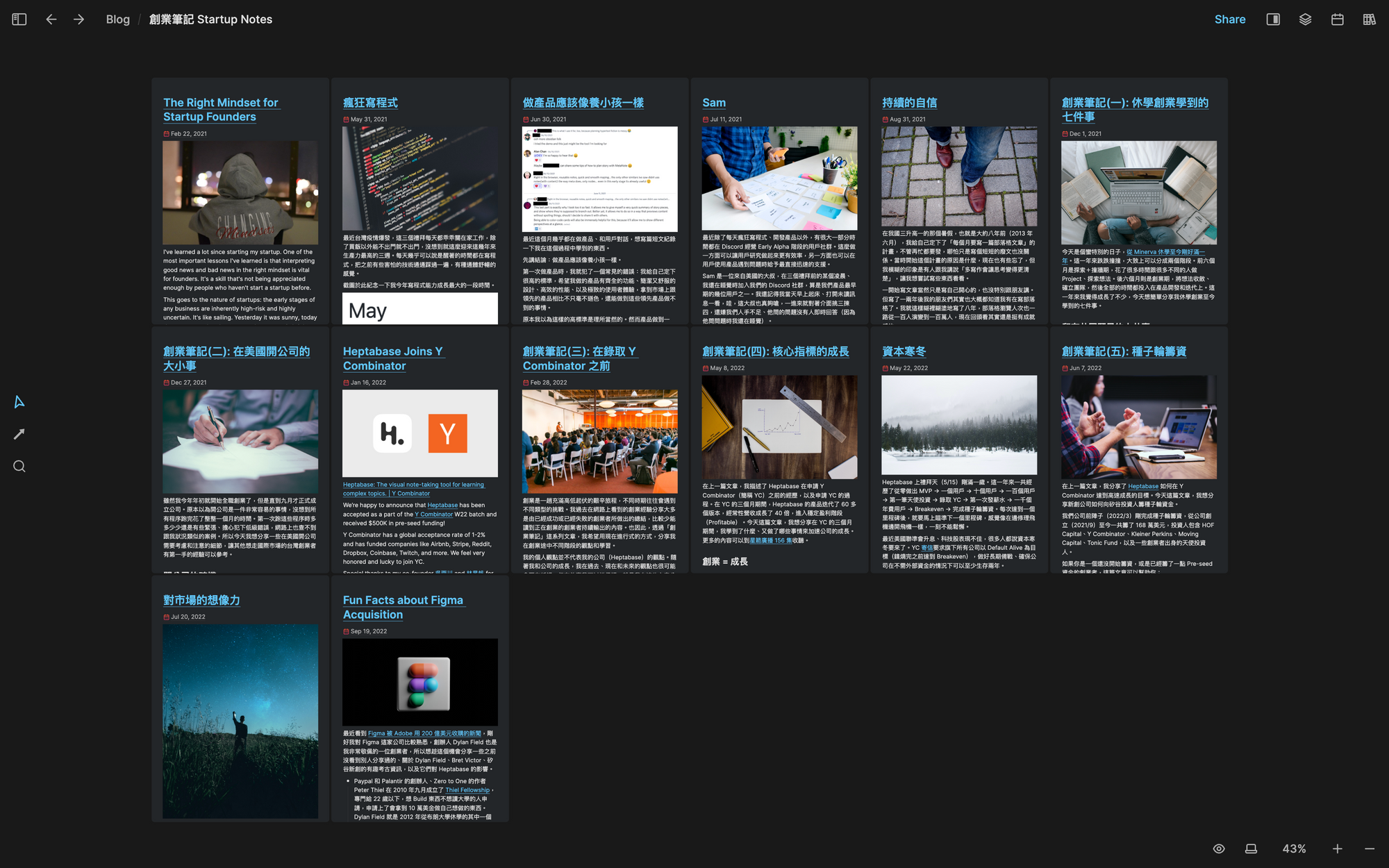Open the right sidebar panel icon
This screenshot has width=1389, height=868.
1273,19
